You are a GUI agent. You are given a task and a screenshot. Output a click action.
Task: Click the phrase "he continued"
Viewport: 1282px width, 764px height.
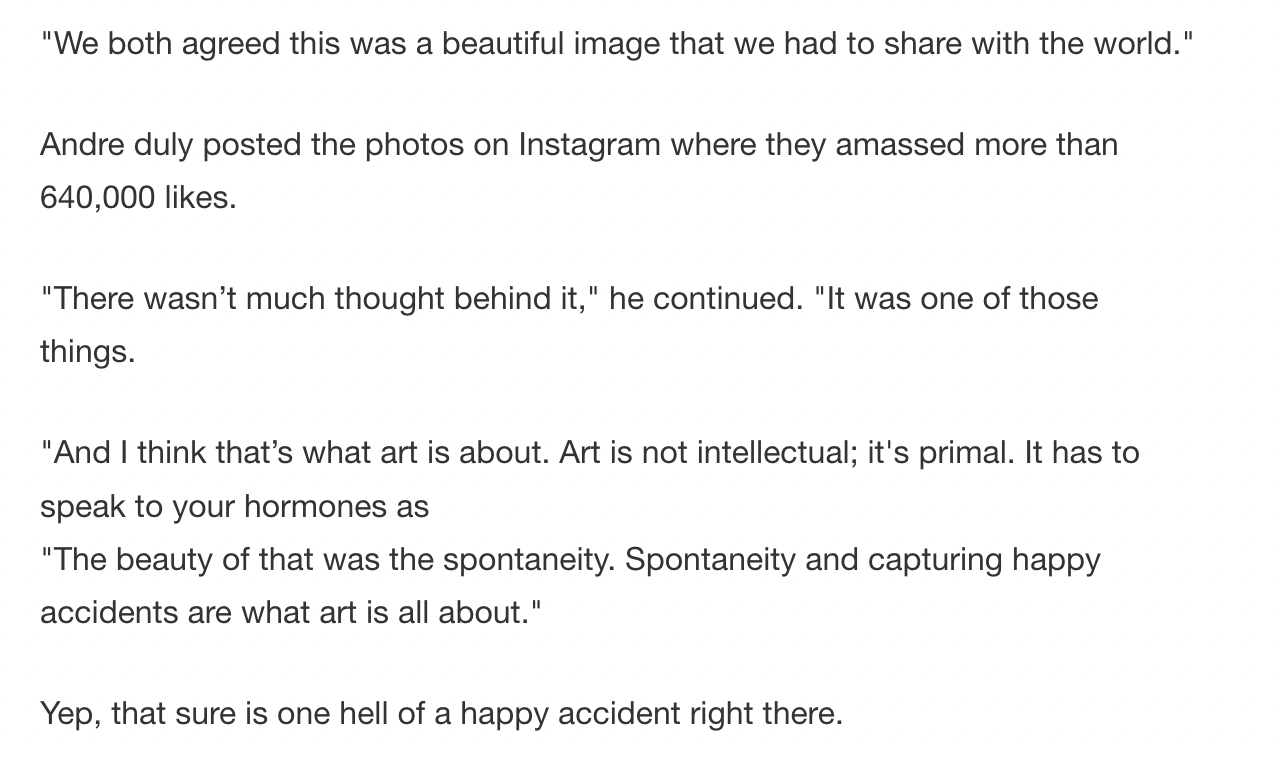point(703,299)
